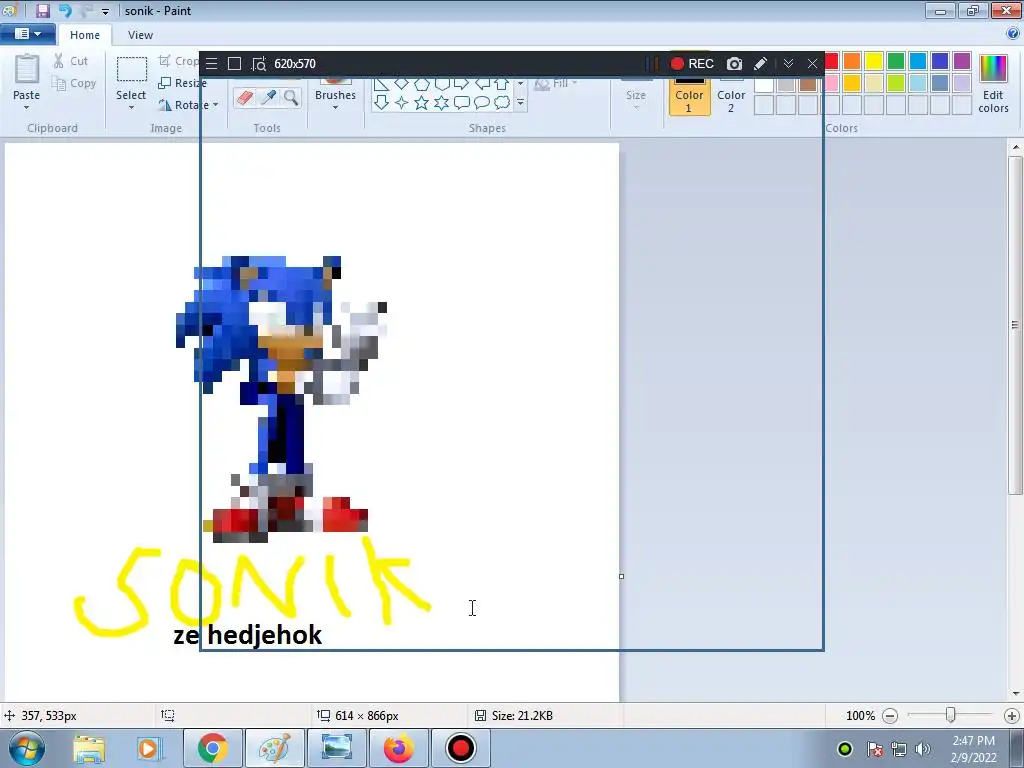Click the Paste clipboard icon

pos(27,69)
